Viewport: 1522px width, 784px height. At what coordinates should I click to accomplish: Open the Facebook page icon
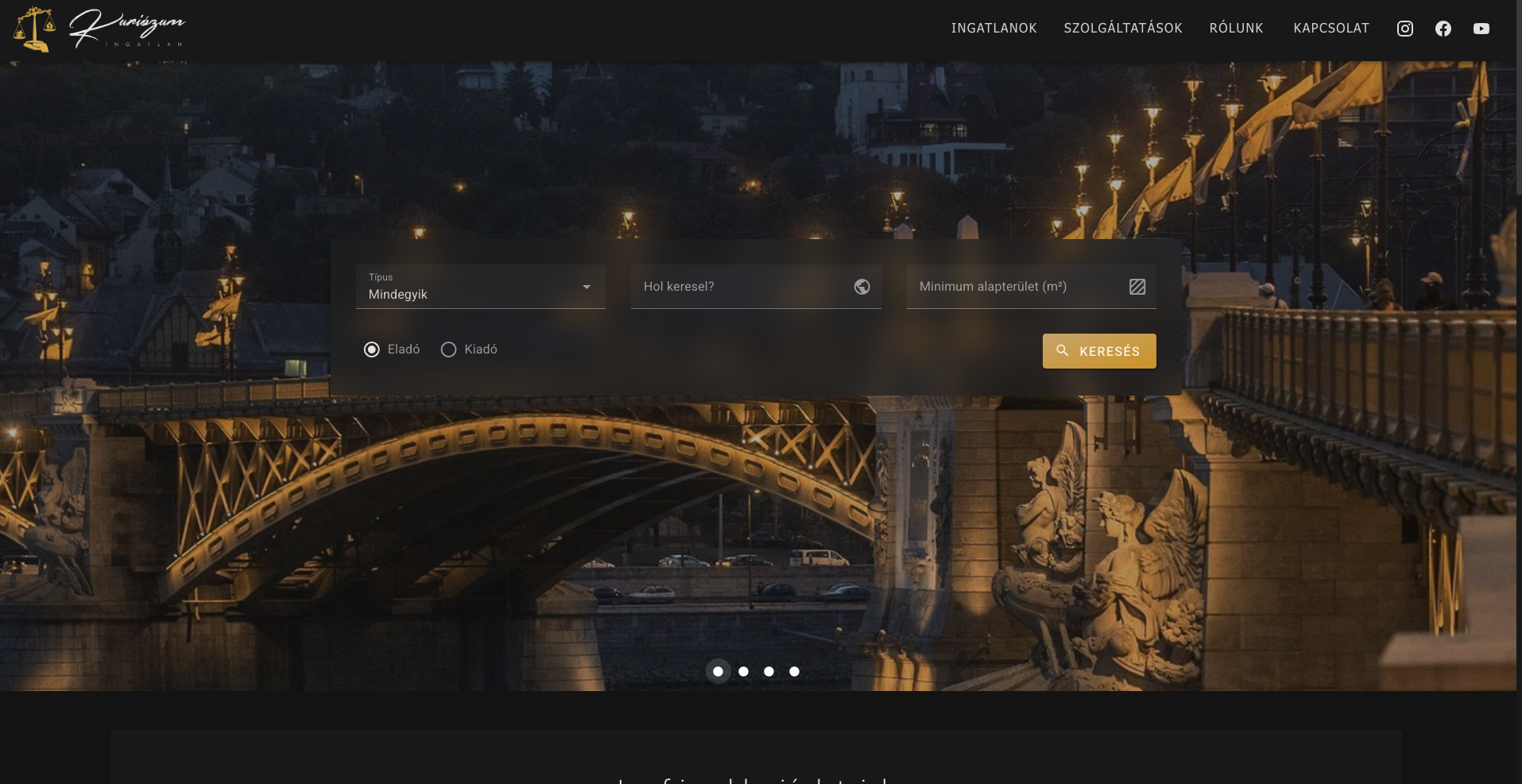pyautogui.click(x=1443, y=29)
